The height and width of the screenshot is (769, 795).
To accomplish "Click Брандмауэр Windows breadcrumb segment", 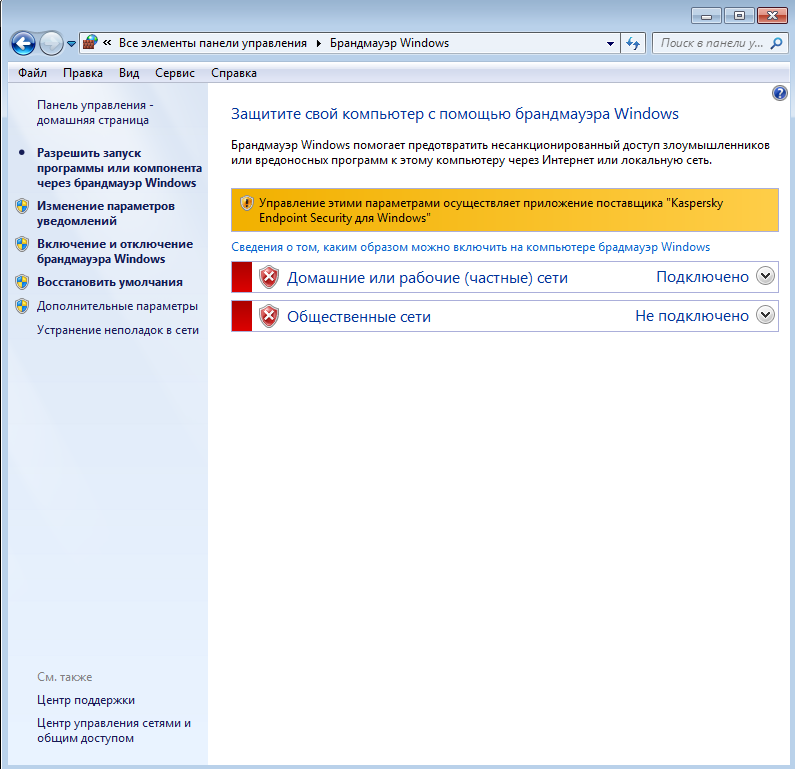I will click(x=389, y=43).
